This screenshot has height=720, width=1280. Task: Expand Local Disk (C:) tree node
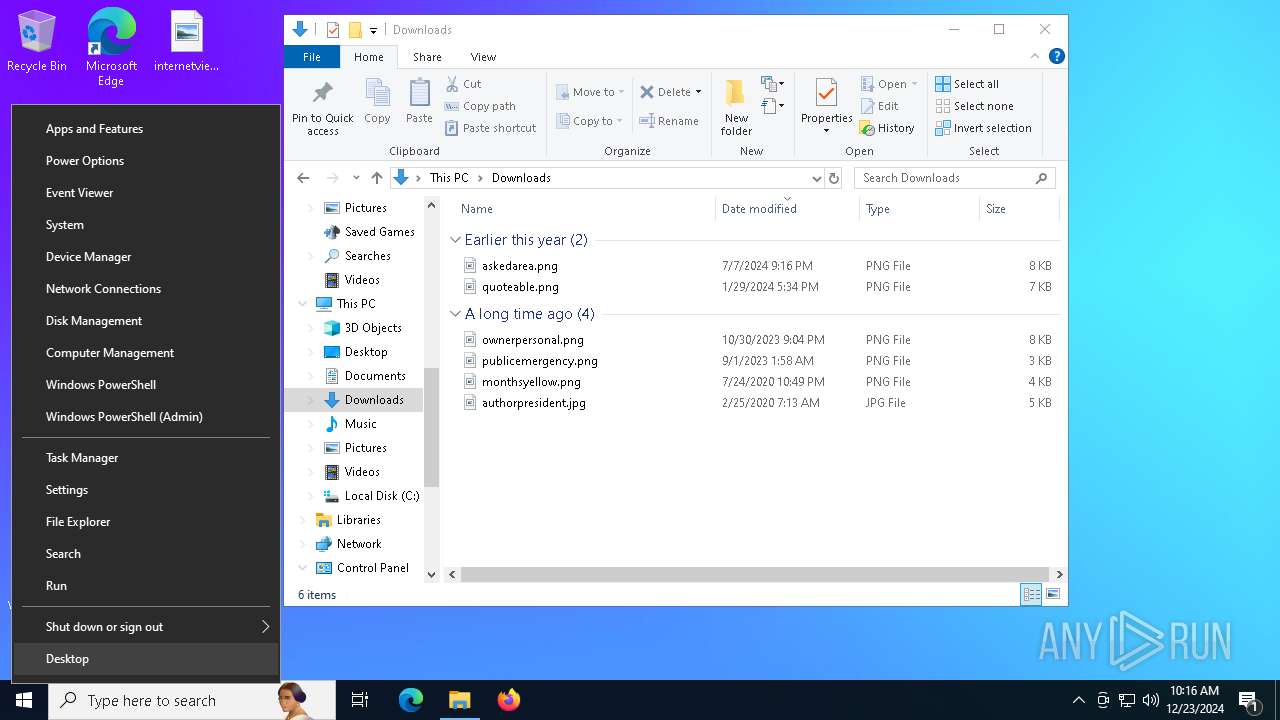point(311,496)
